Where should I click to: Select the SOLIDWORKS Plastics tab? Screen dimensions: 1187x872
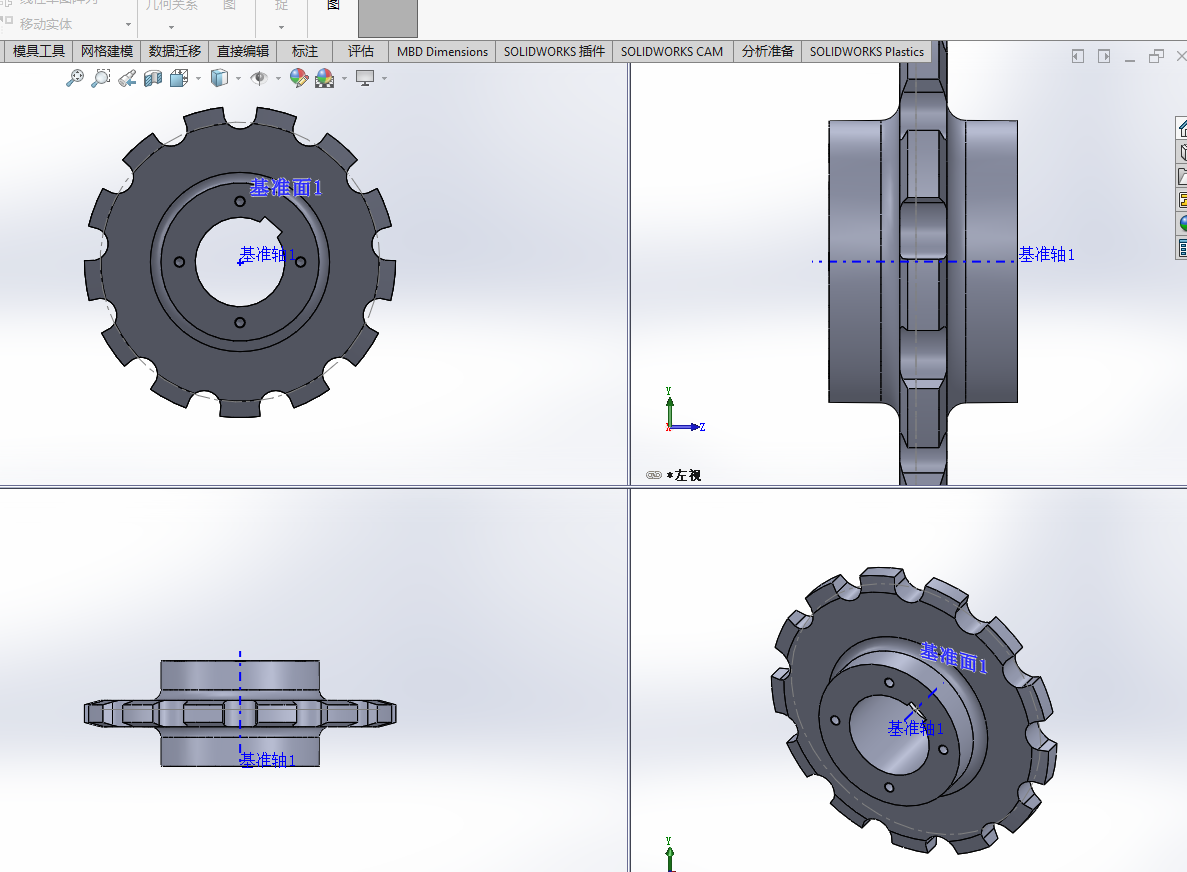click(x=867, y=51)
